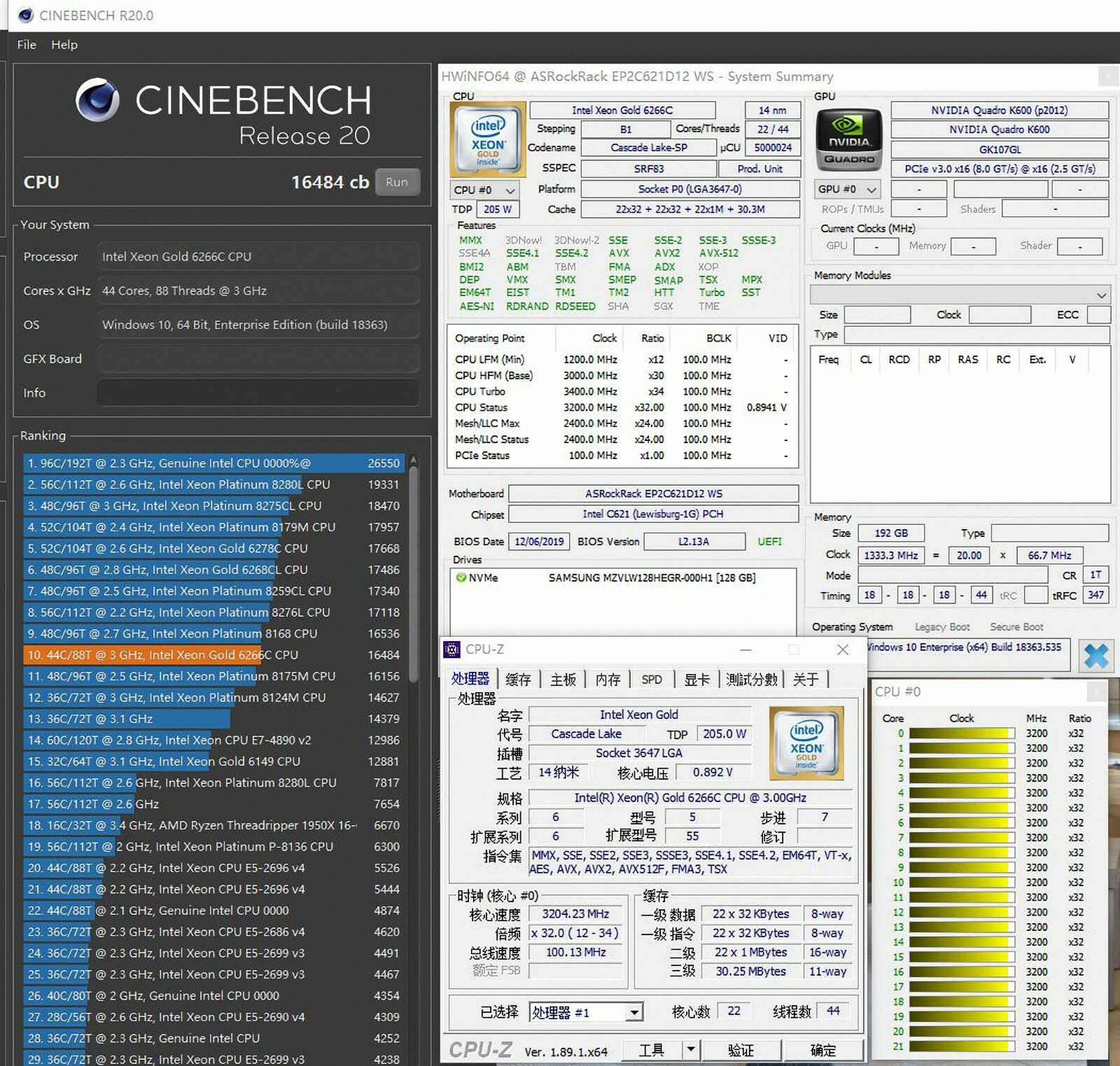Select the 处理器 tab in CPU-Z
Screen dimensions: 1120x1066
(x=470, y=678)
